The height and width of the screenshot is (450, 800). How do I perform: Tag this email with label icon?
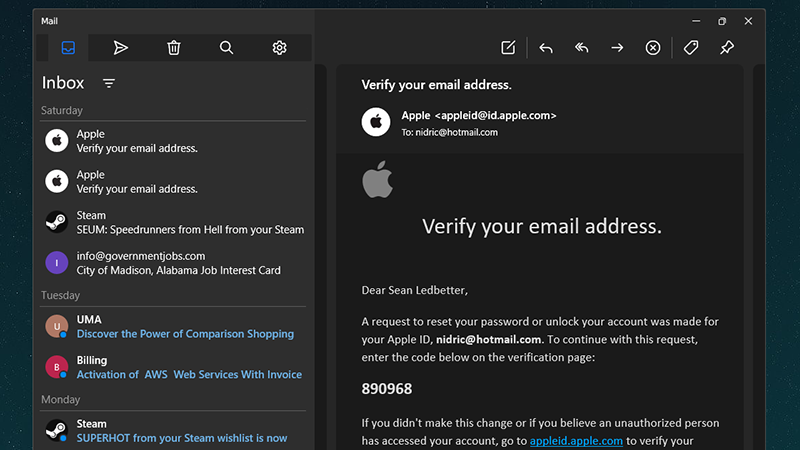pyautogui.click(x=691, y=47)
